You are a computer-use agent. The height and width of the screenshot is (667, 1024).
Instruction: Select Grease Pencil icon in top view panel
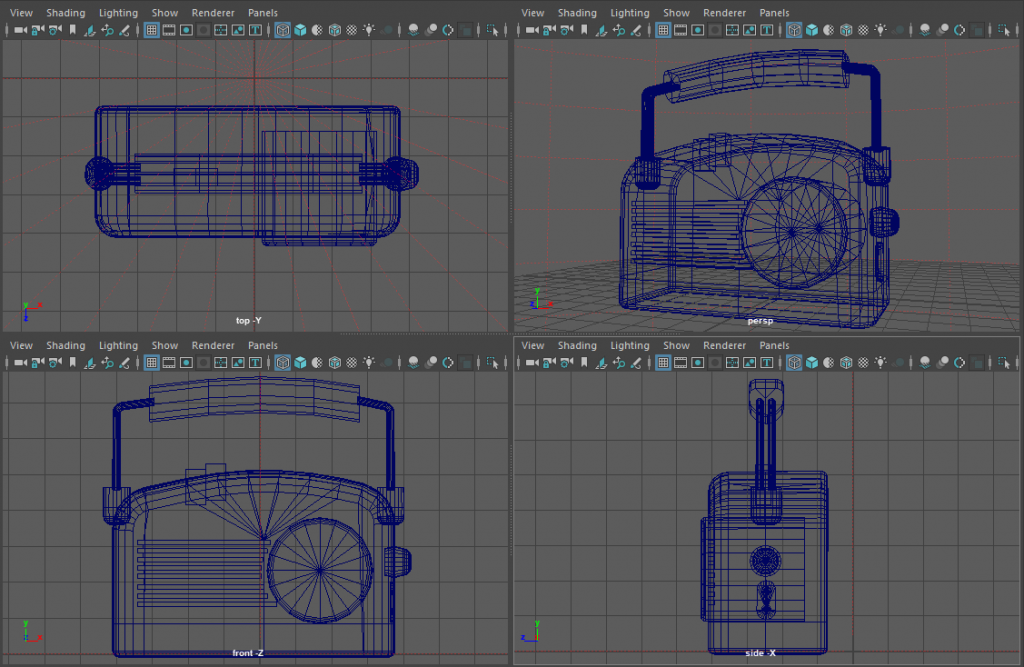click(125, 30)
